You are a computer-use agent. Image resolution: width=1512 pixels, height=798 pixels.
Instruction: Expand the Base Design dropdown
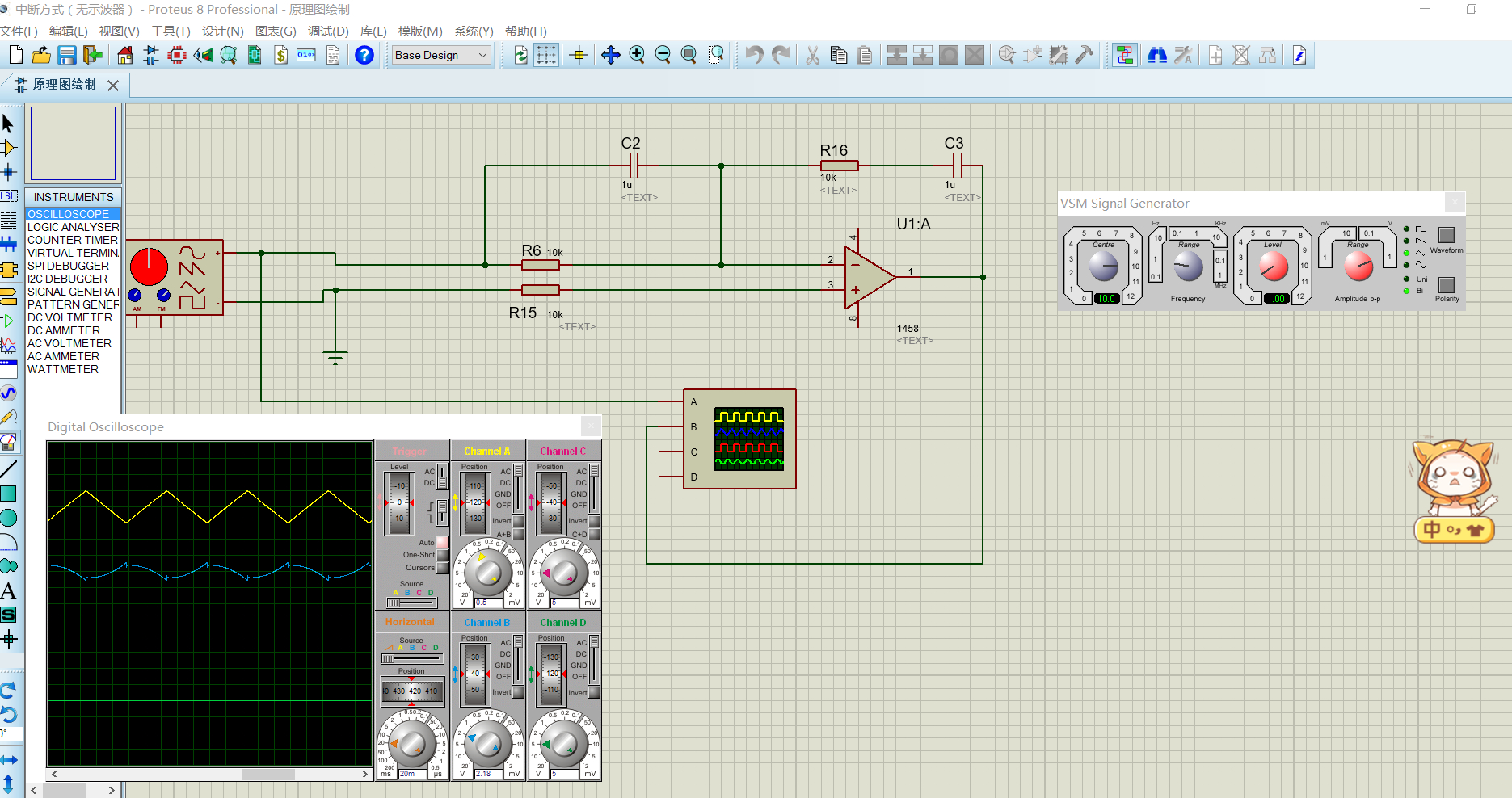coord(482,55)
